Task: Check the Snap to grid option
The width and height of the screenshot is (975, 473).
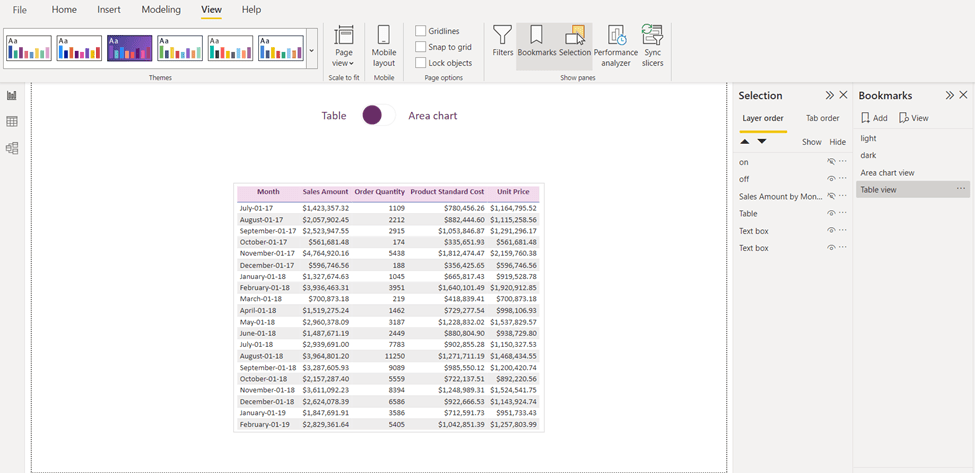Action: click(421, 47)
